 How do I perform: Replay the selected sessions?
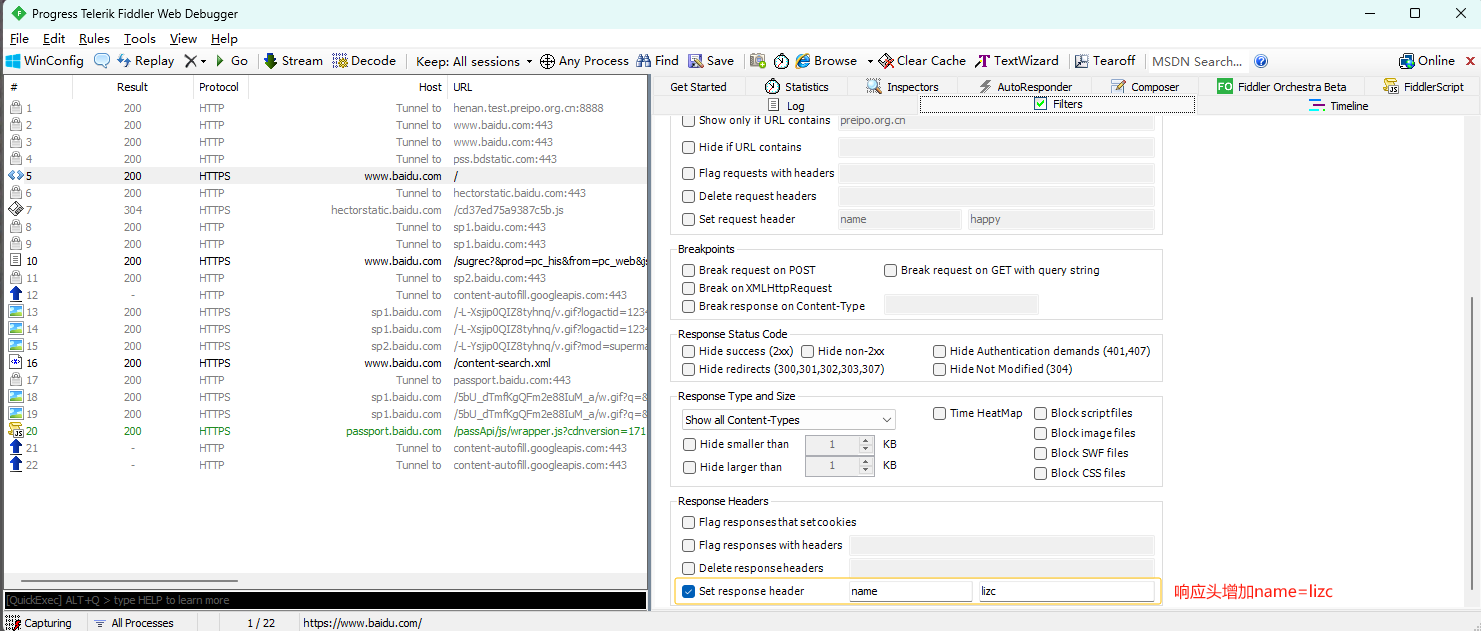point(146,61)
